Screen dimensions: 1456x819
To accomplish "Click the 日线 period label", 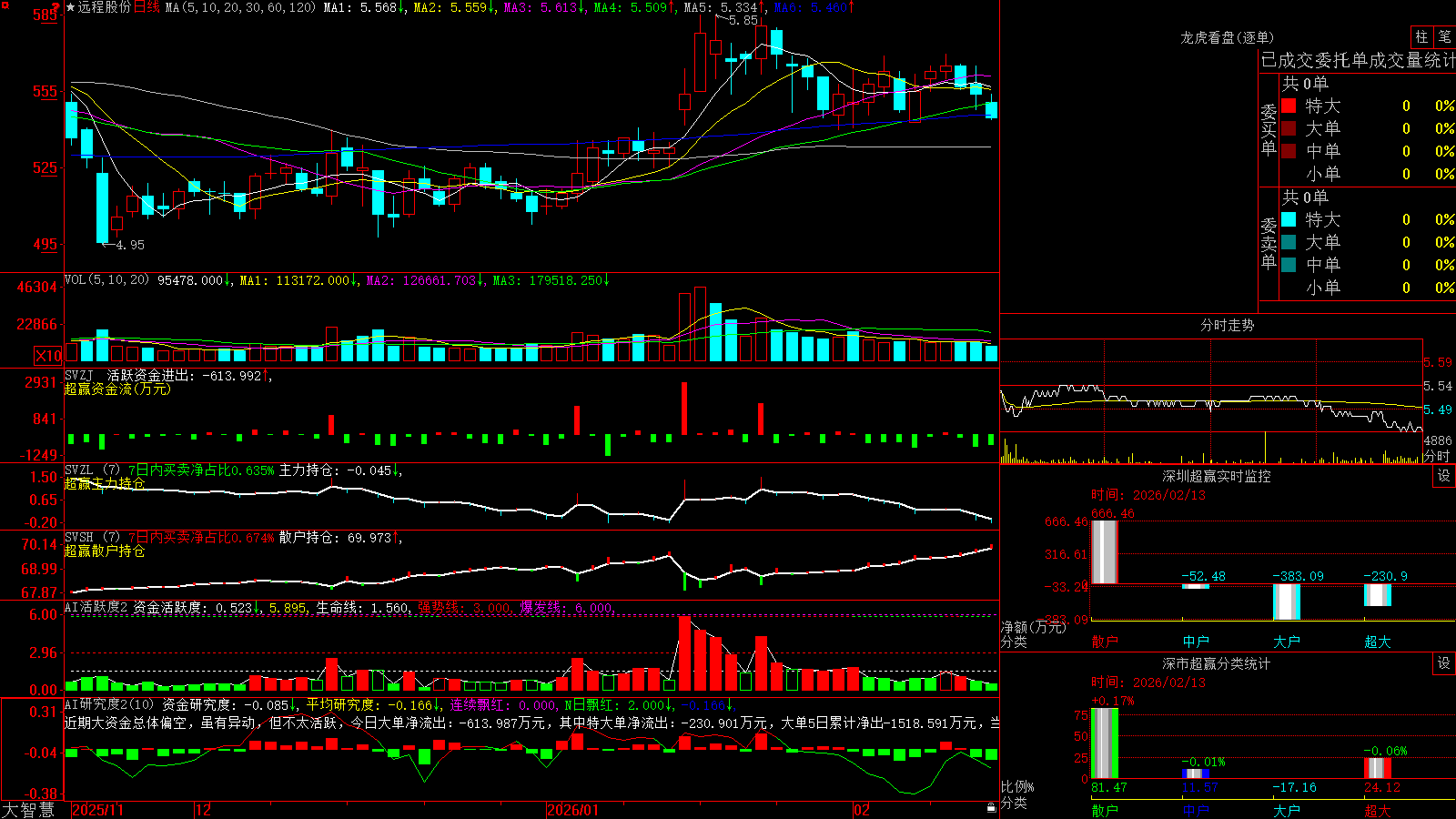I will tap(147, 7).
